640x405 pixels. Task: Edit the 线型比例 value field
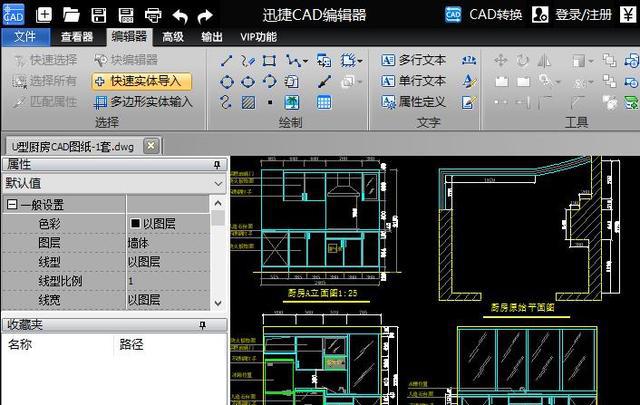(x=168, y=281)
